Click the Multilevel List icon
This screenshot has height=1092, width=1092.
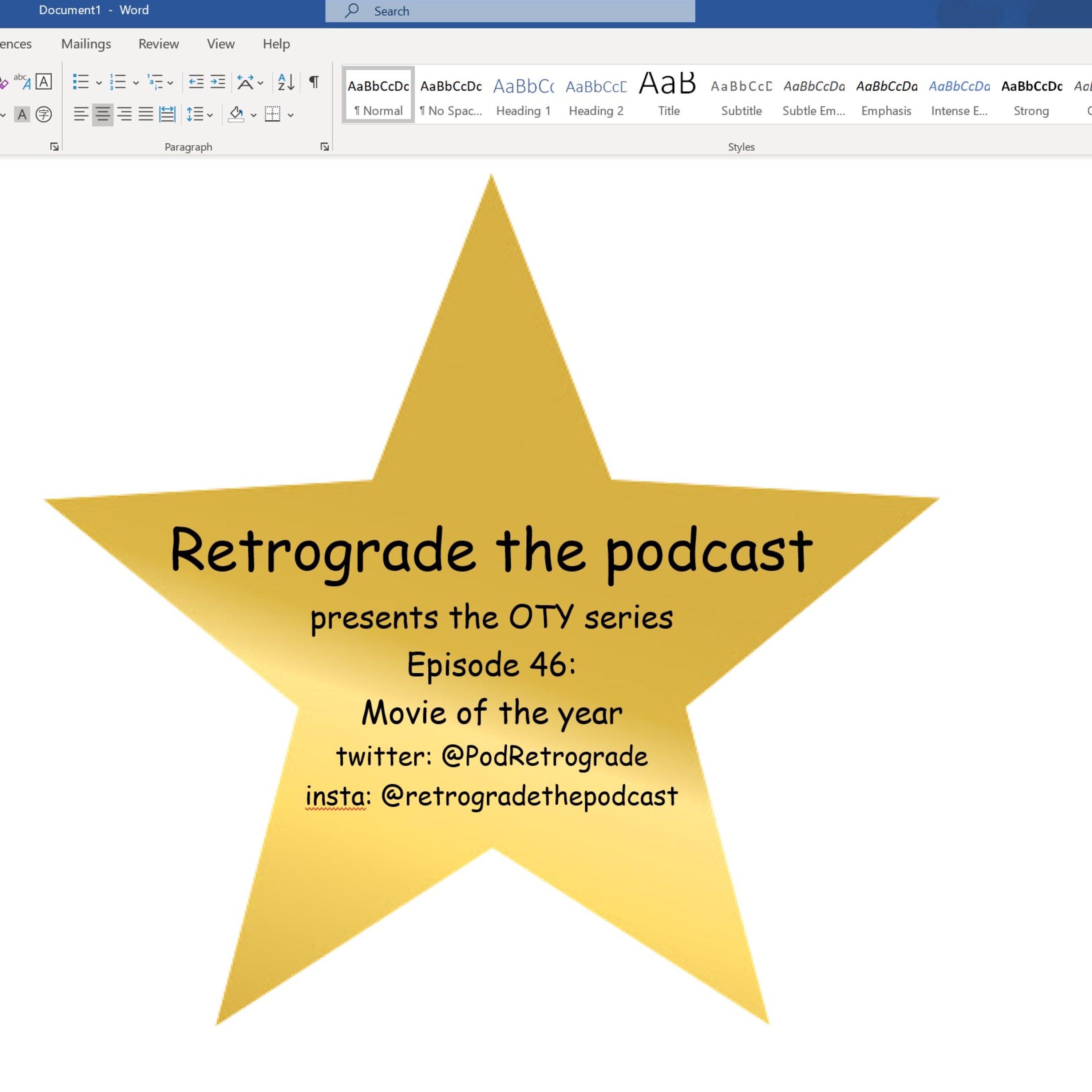tap(155, 82)
